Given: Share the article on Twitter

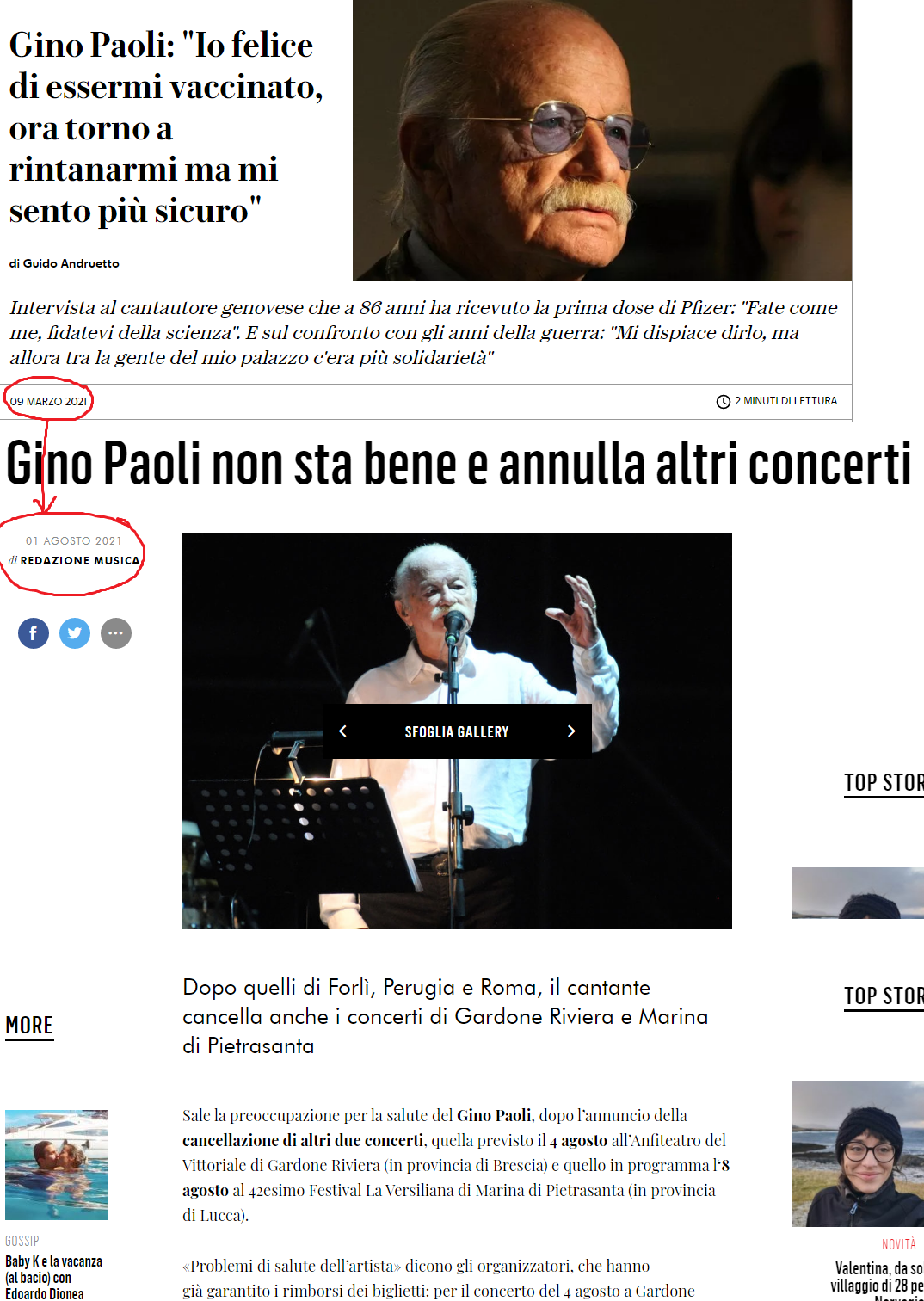Looking at the screenshot, I should (75, 633).
